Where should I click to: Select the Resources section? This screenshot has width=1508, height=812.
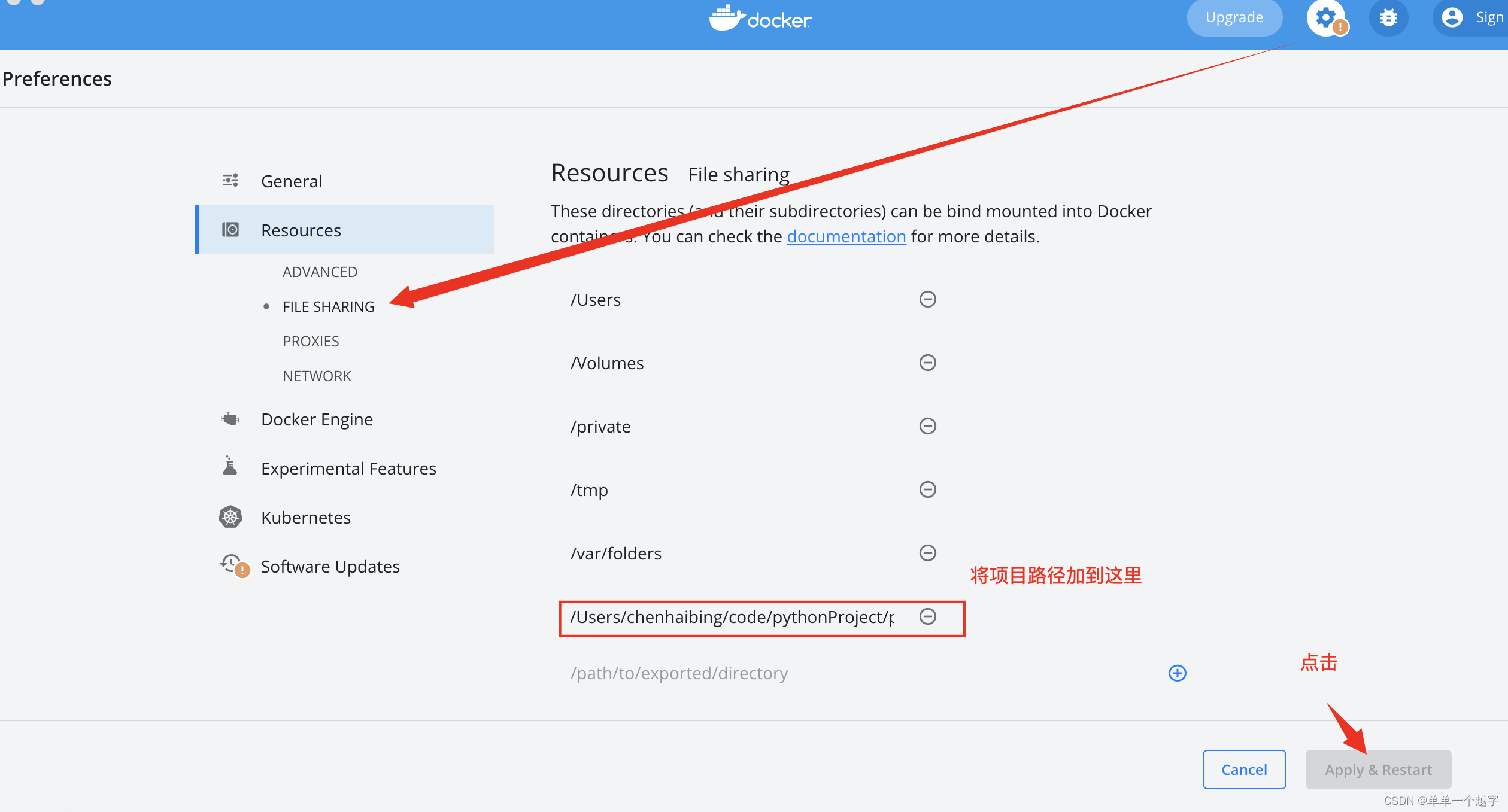345,230
